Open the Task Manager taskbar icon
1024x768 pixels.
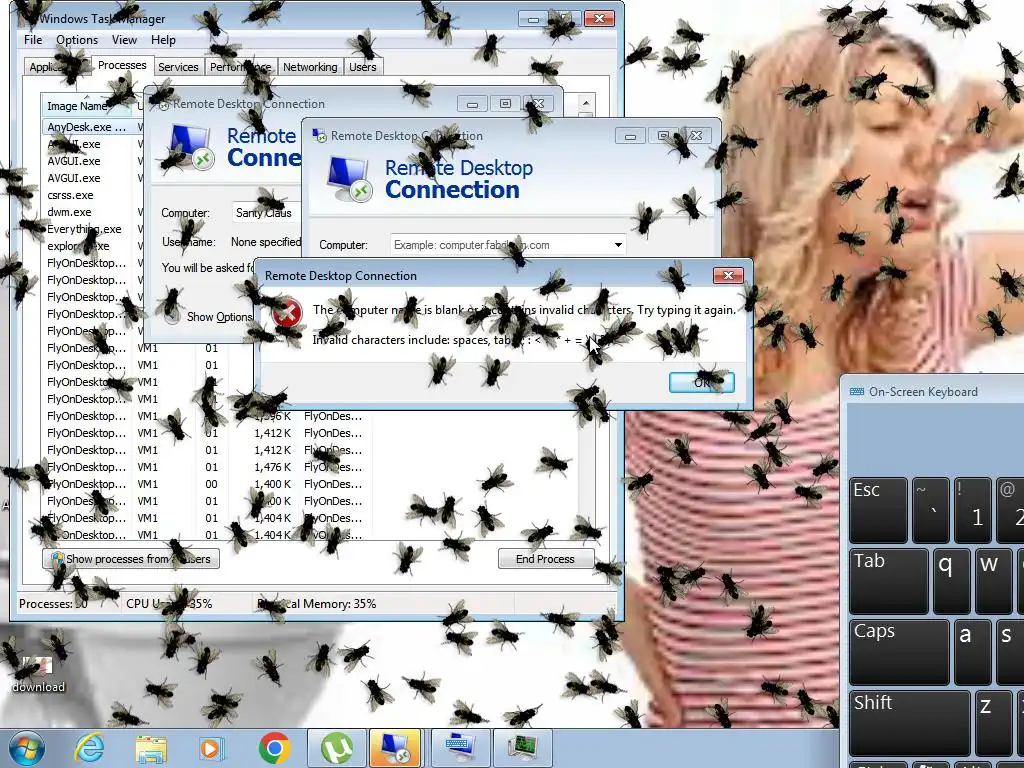[x=524, y=748]
